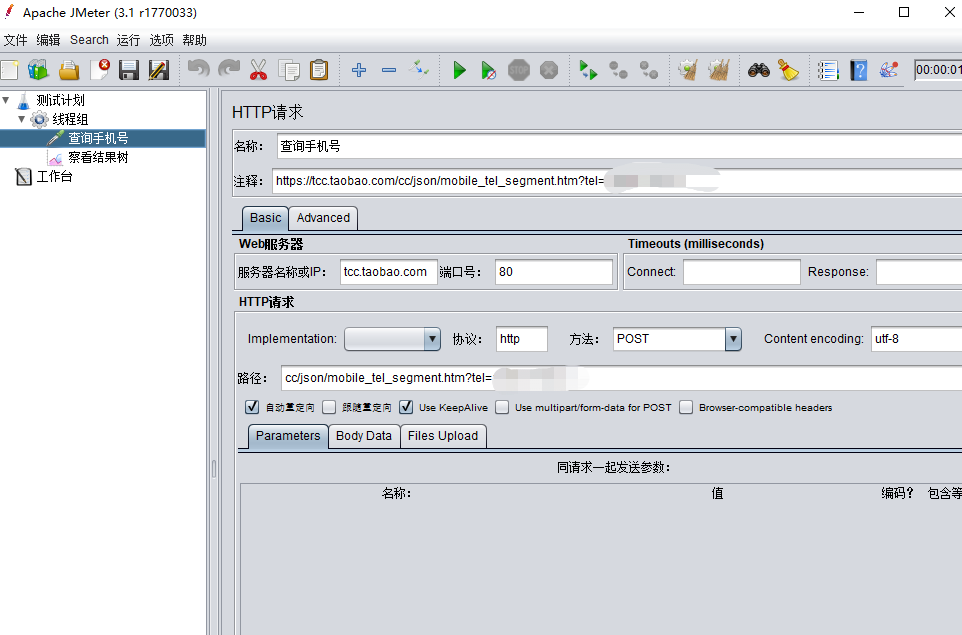Reset search with the yellow brush icon
The height and width of the screenshot is (635, 962).
788,70
